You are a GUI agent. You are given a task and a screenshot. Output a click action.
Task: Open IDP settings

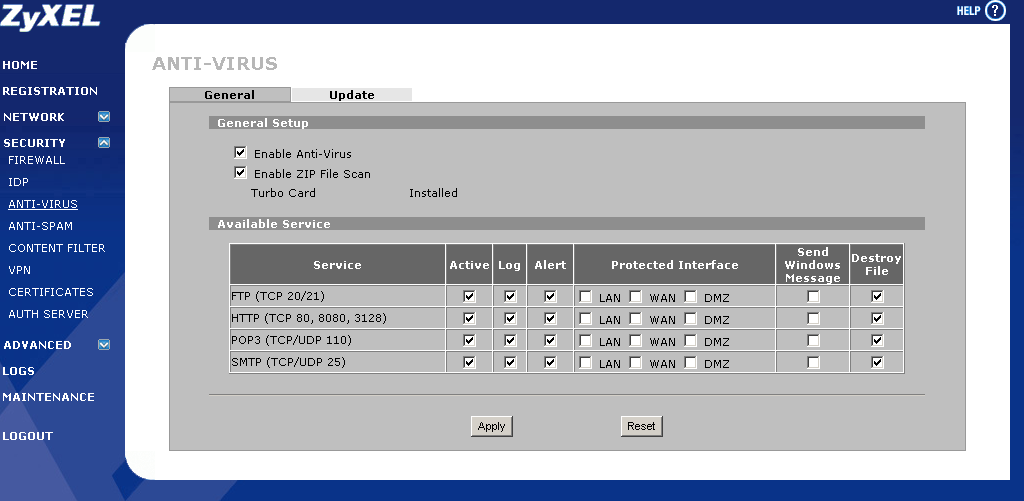(18, 182)
